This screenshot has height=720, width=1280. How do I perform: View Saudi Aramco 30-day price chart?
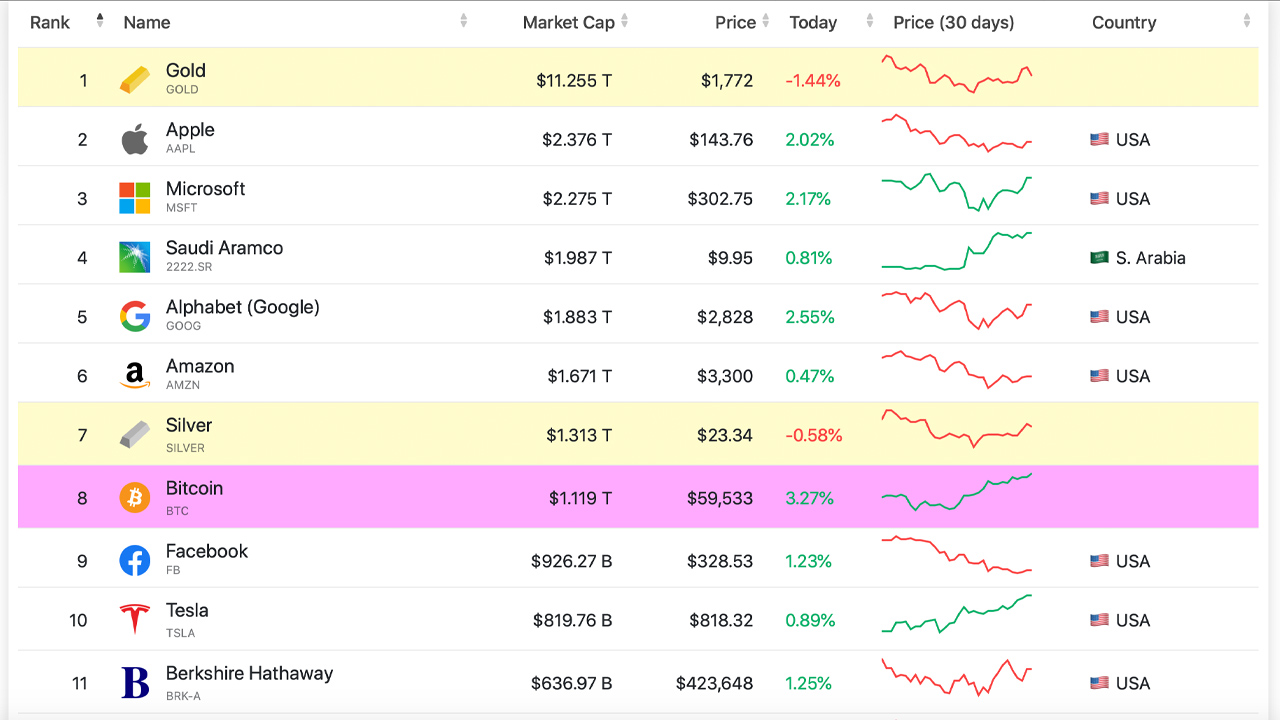click(957, 251)
